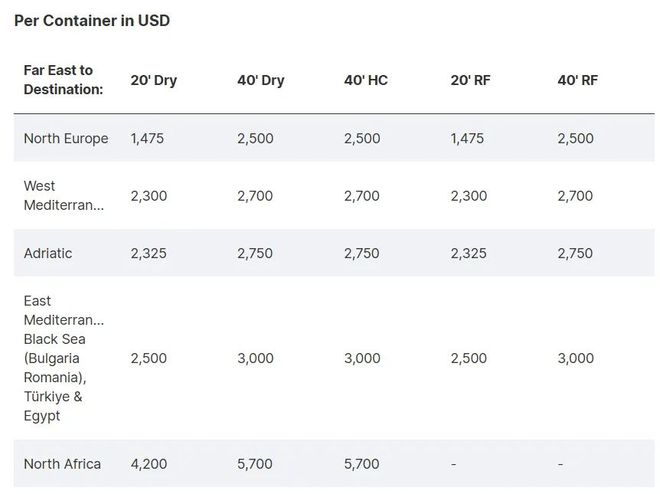Select North Africa 20' Dry rate 4,200
660x494 pixels.
[148, 464]
